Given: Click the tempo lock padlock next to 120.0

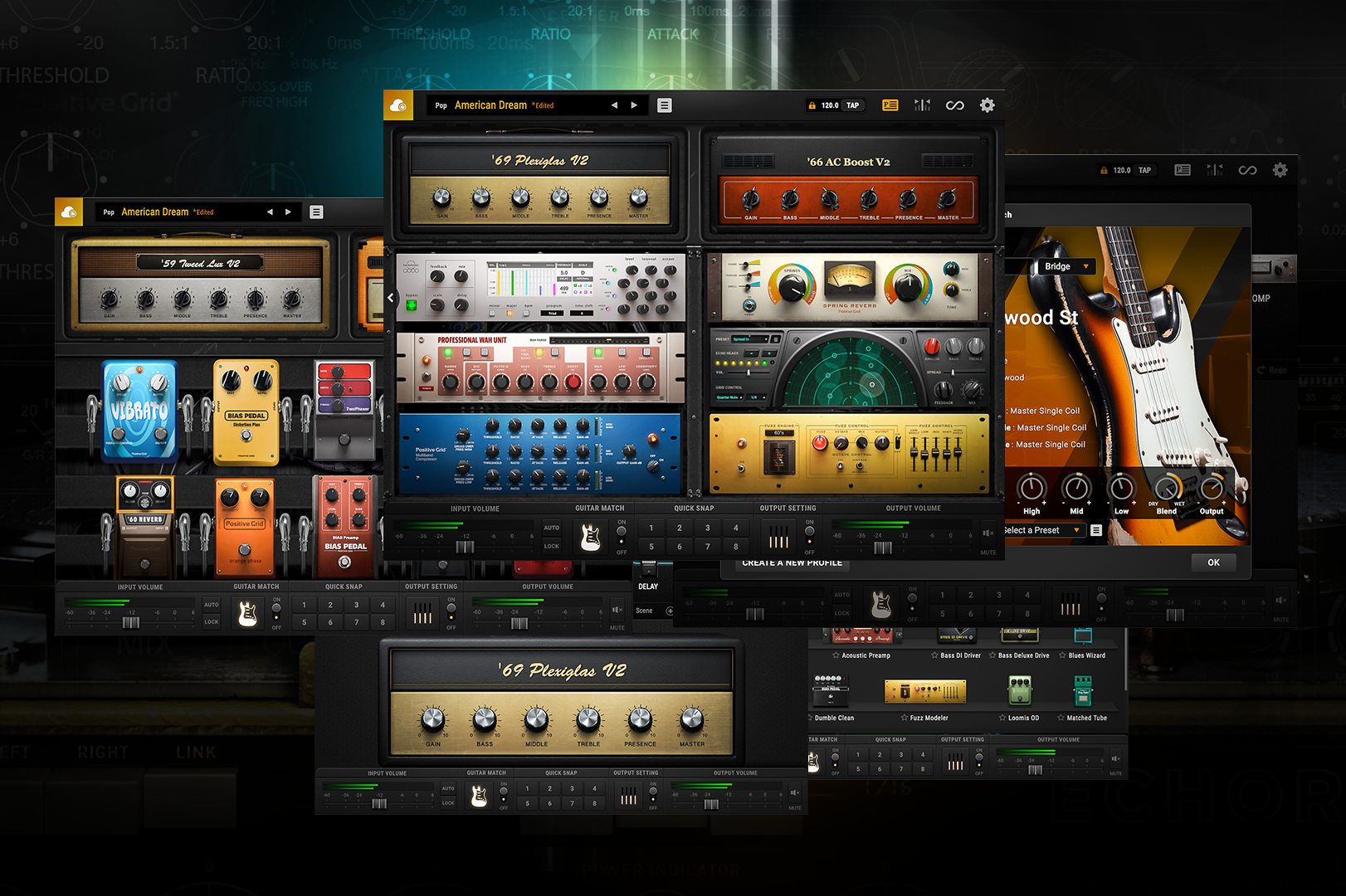Looking at the screenshot, I should click(811, 105).
